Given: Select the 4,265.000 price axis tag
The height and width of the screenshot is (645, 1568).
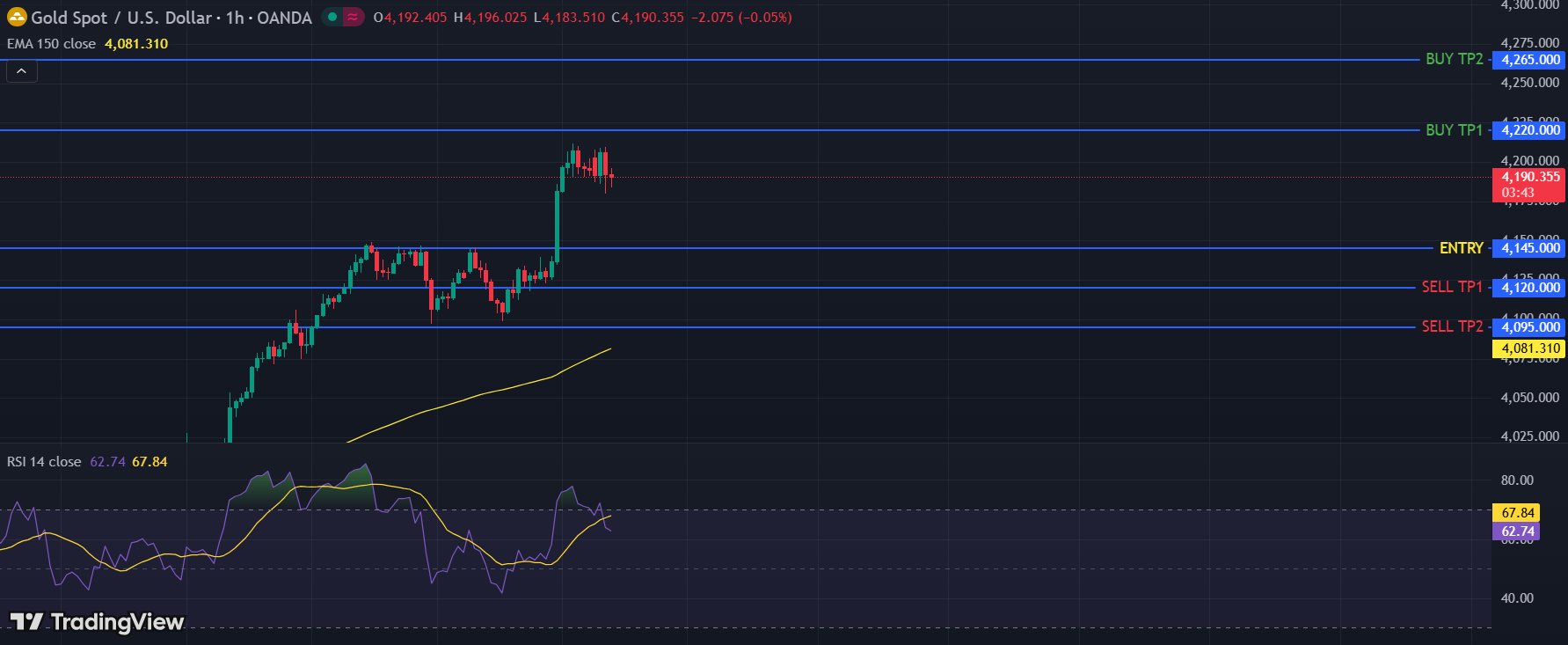Looking at the screenshot, I should pyautogui.click(x=1530, y=60).
